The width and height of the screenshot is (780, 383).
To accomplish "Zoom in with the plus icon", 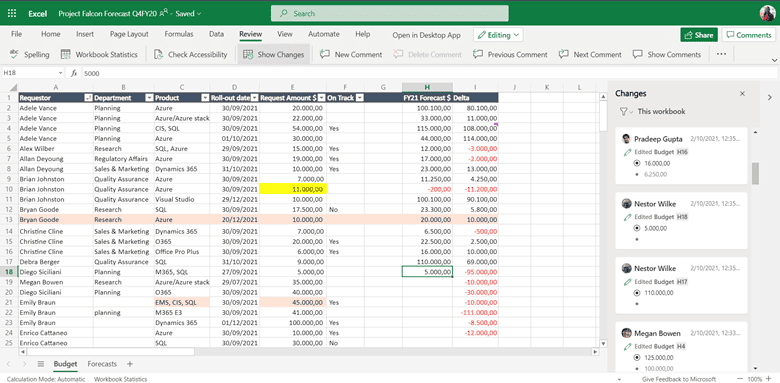I will (x=769, y=379).
